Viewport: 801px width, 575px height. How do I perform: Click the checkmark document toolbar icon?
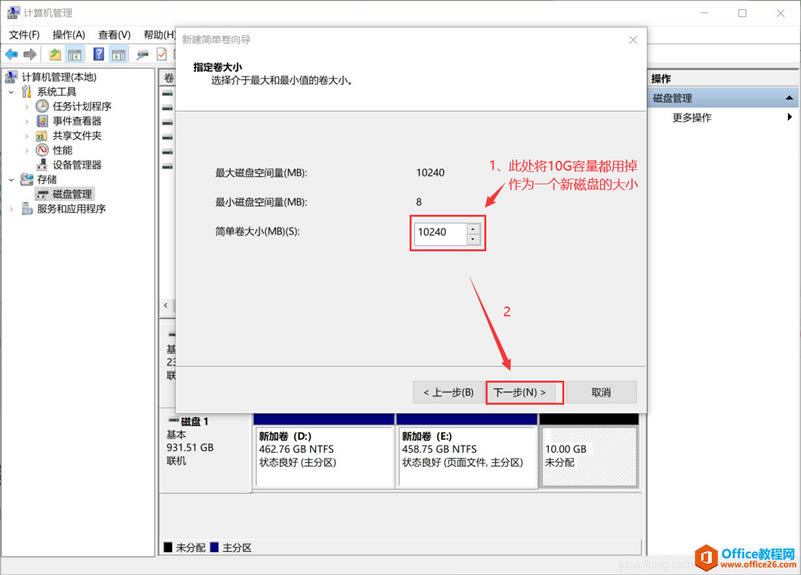pyautogui.click(x=162, y=54)
